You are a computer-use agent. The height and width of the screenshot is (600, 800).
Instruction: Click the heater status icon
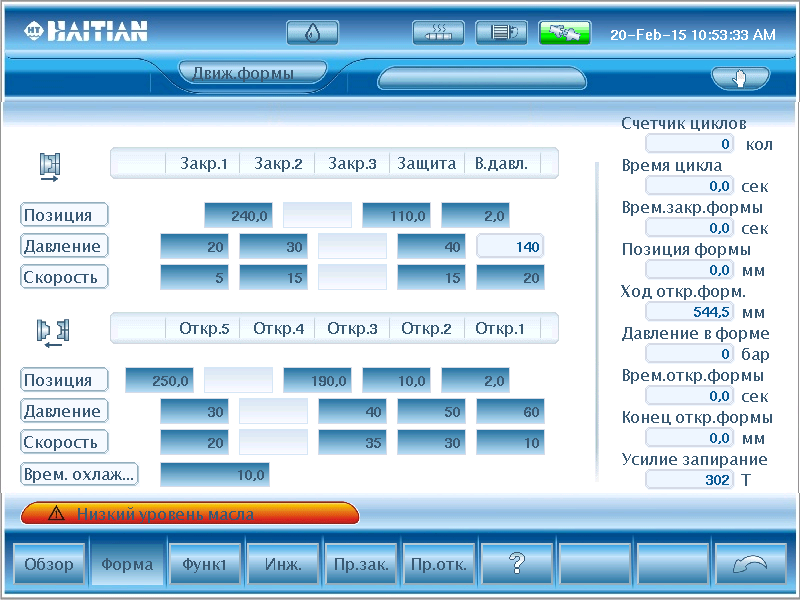pos(438,33)
